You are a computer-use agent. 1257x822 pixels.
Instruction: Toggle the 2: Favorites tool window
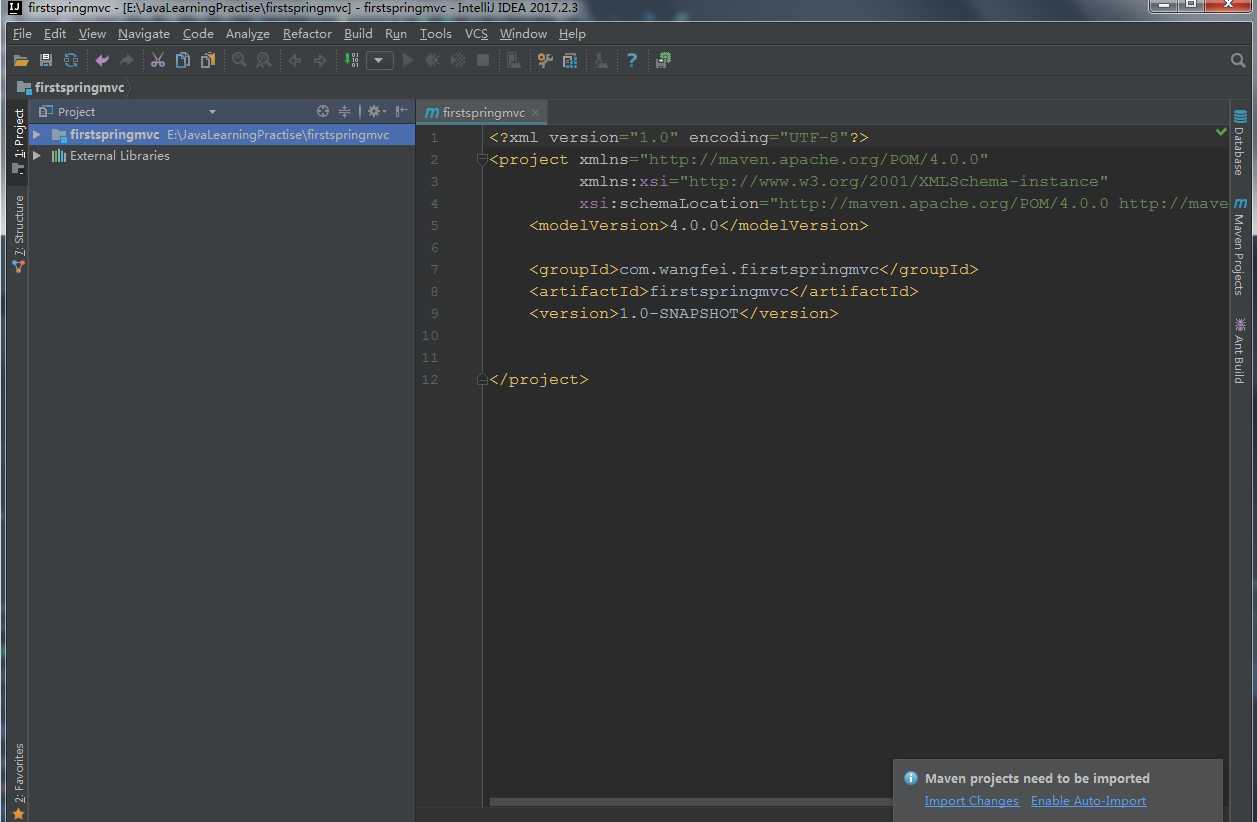(x=18, y=781)
